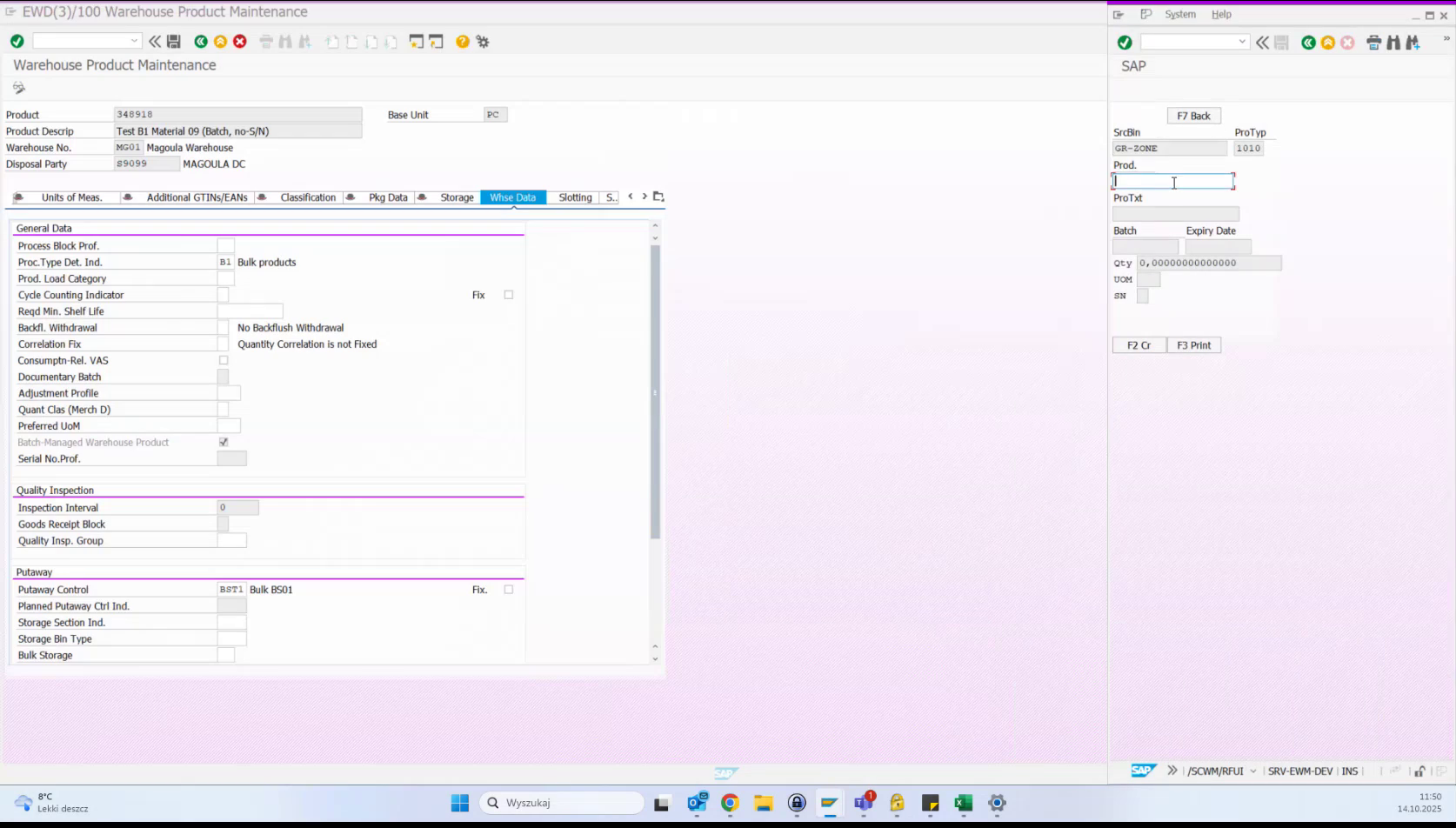Toggle the Batch-Managed Warehouse Product checkbox

pyautogui.click(x=224, y=442)
